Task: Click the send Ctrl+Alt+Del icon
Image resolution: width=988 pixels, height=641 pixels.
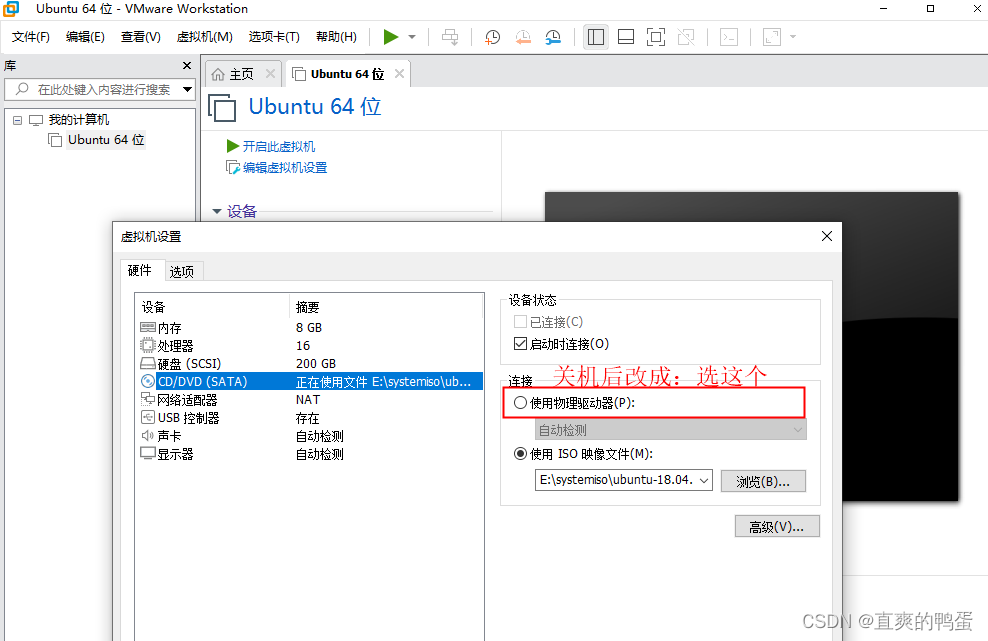Action: tap(450, 37)
